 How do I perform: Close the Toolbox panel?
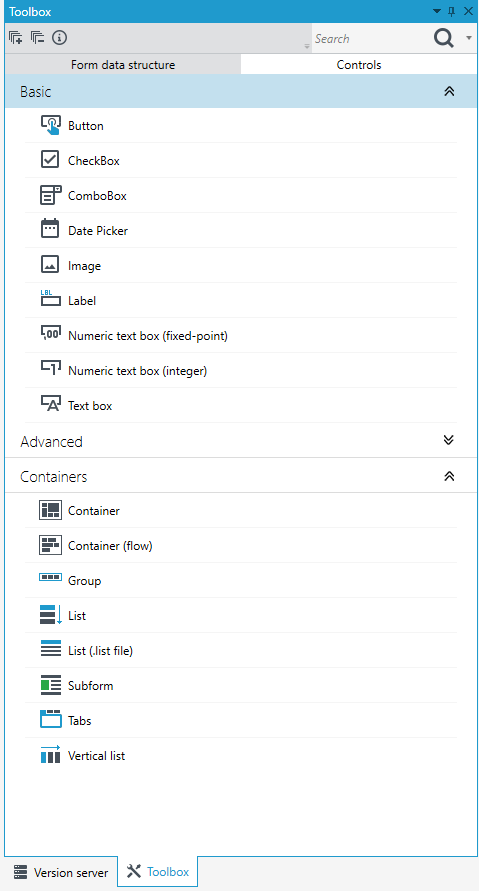click(468, 11)
